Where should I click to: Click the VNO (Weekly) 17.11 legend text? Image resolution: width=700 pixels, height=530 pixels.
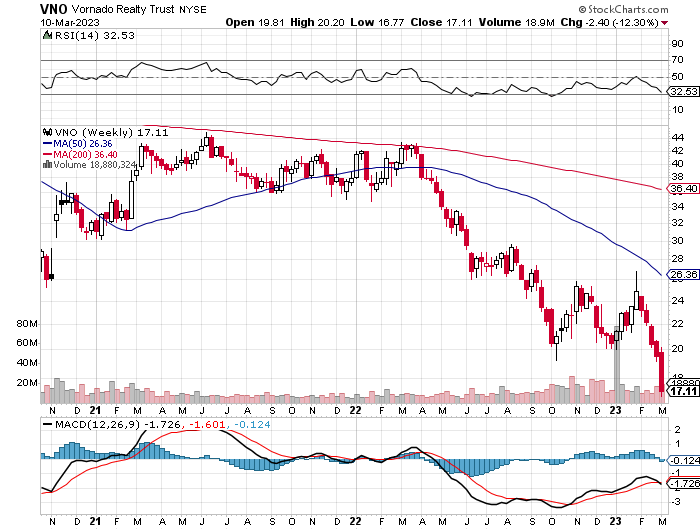tap(112, 133)
